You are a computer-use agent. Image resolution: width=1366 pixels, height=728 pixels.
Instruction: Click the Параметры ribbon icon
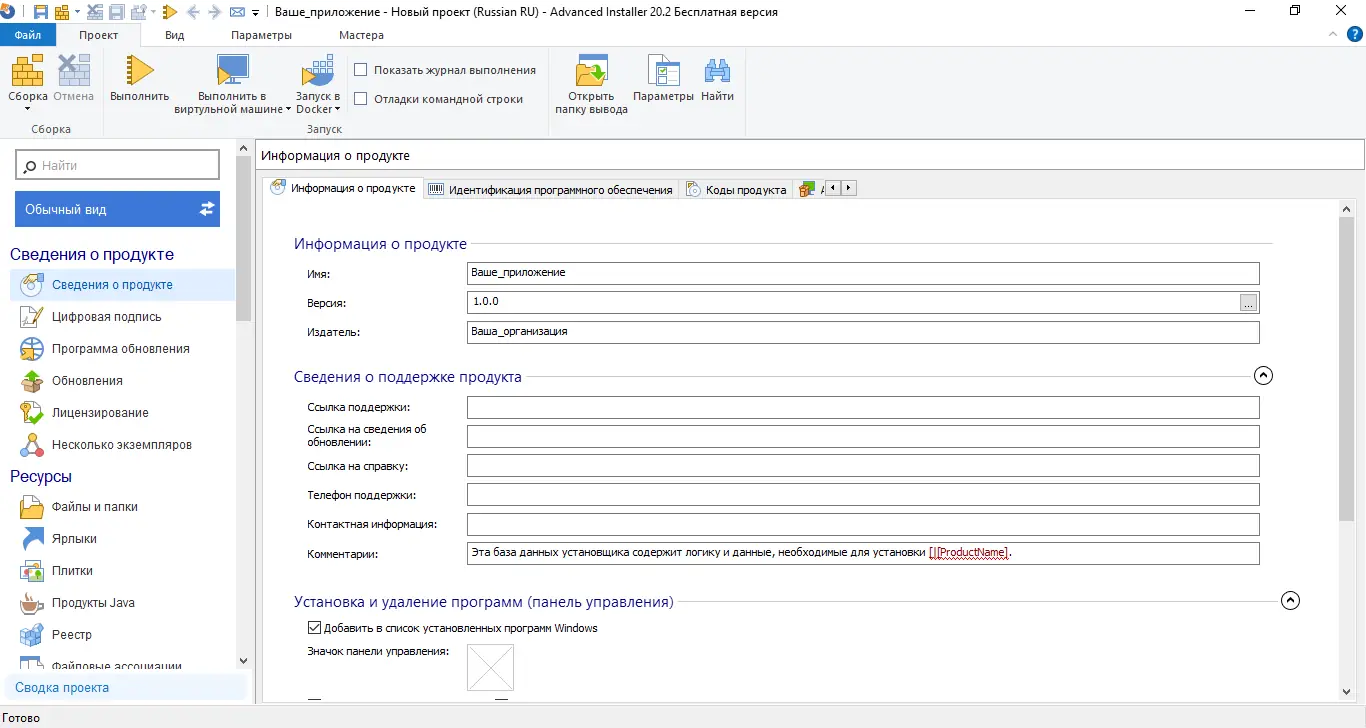(x=663, y=71)
